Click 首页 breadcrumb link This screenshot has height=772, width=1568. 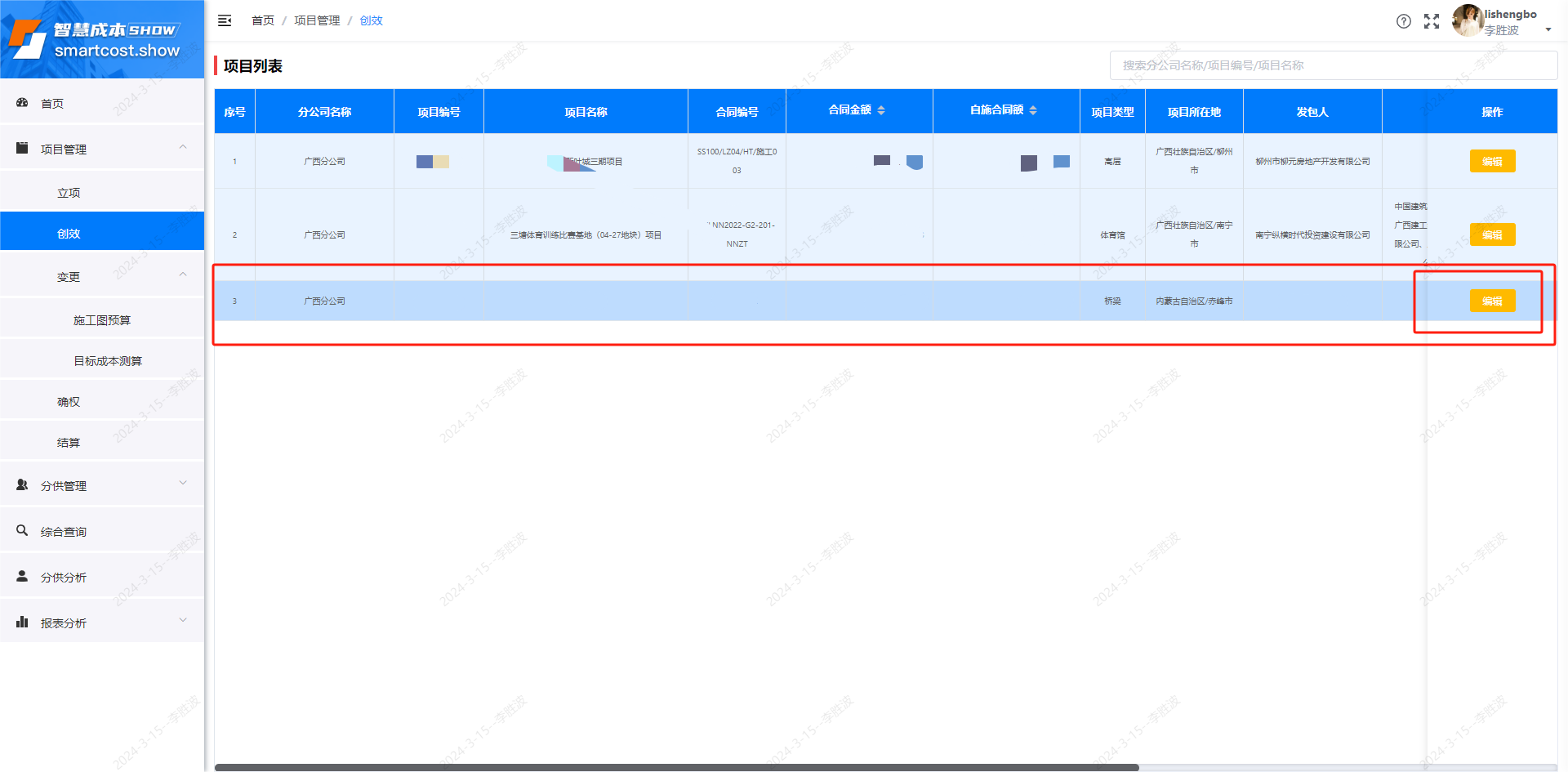tap(263, 20)
